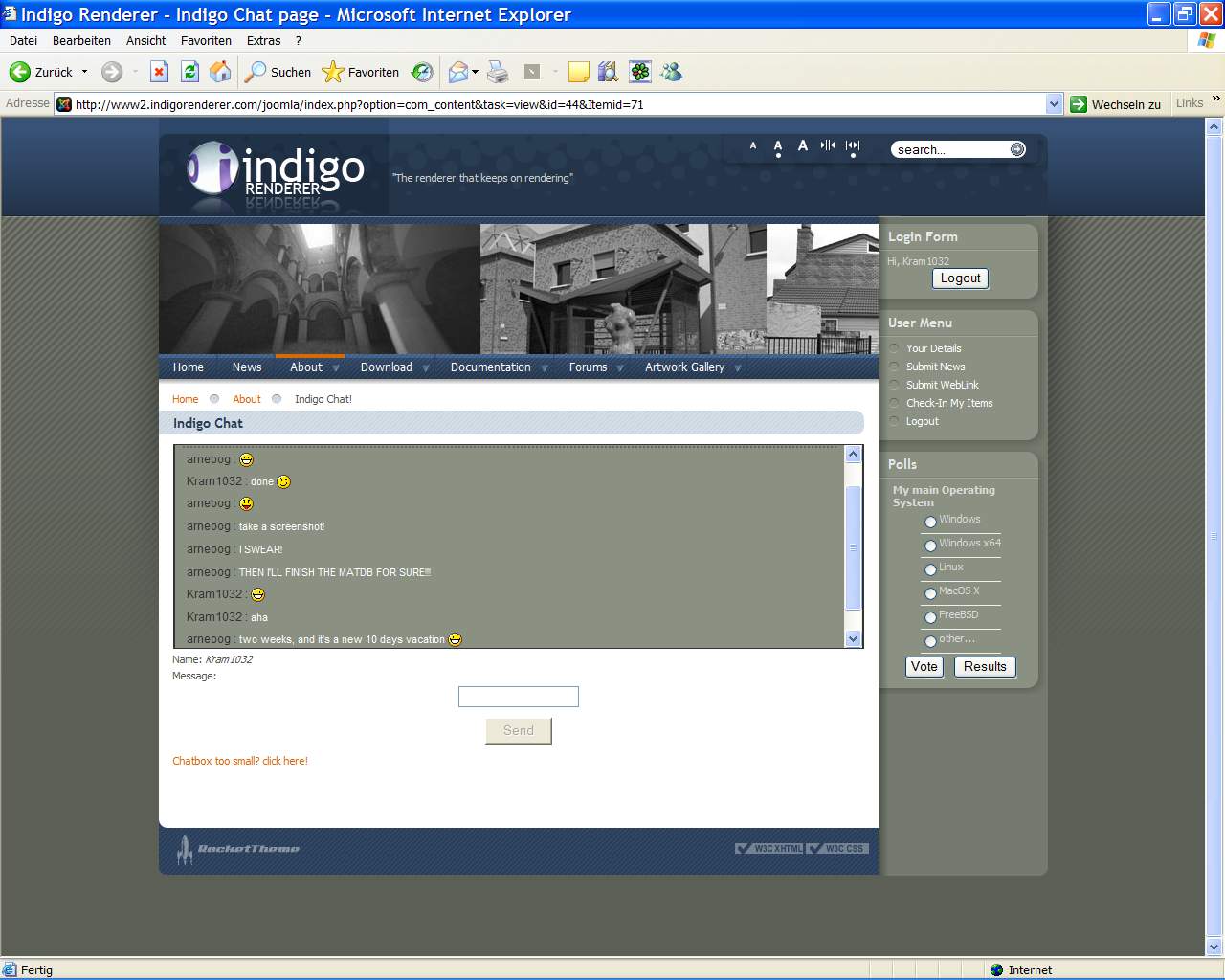Open the Documentation navigation tab

coord(490,367)
